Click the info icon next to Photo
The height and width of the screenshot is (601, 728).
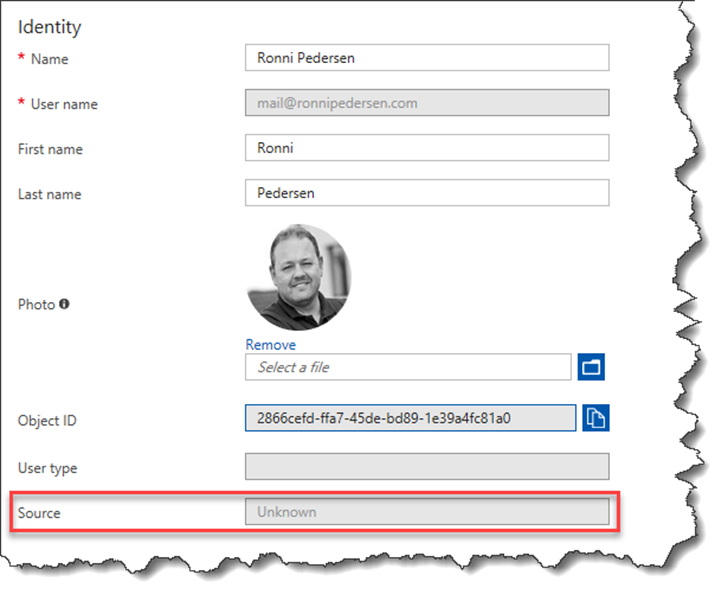pyautogui.click(x=64, y=304)
